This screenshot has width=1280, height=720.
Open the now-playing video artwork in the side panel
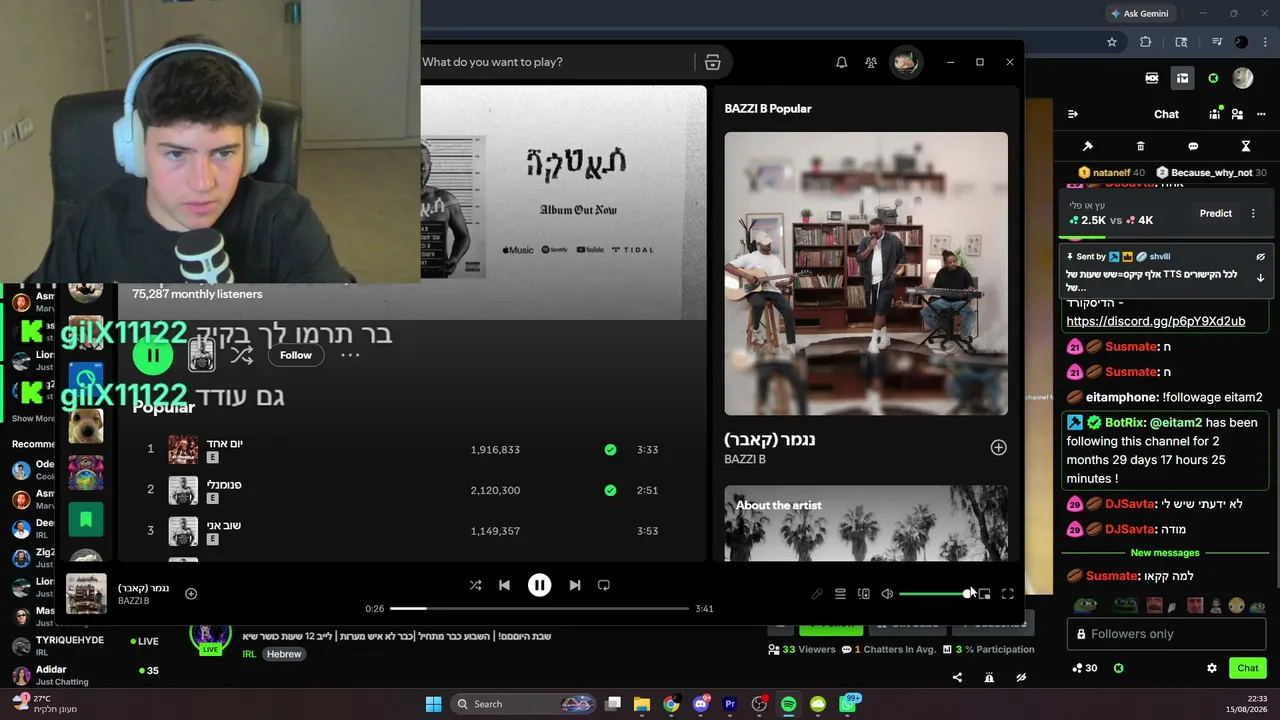pyautogui.click(x=866, y=273)
